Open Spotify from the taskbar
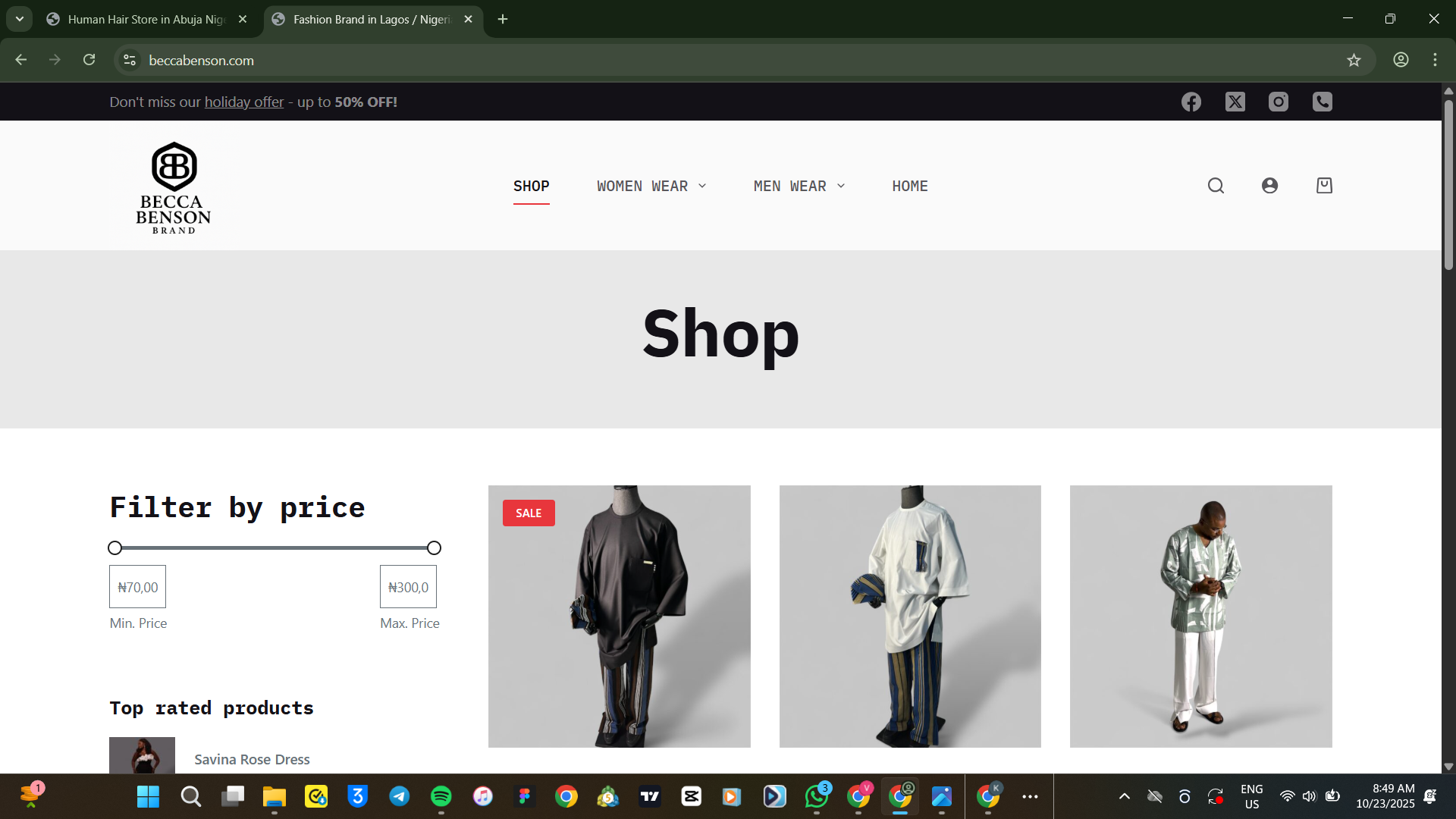The image size is (1456, 819). tap(441, 796)
